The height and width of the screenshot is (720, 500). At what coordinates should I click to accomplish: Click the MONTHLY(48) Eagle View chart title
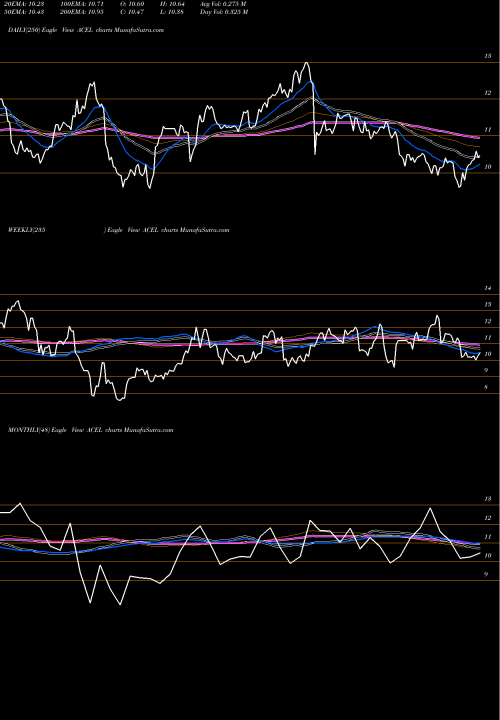point(90,430)
